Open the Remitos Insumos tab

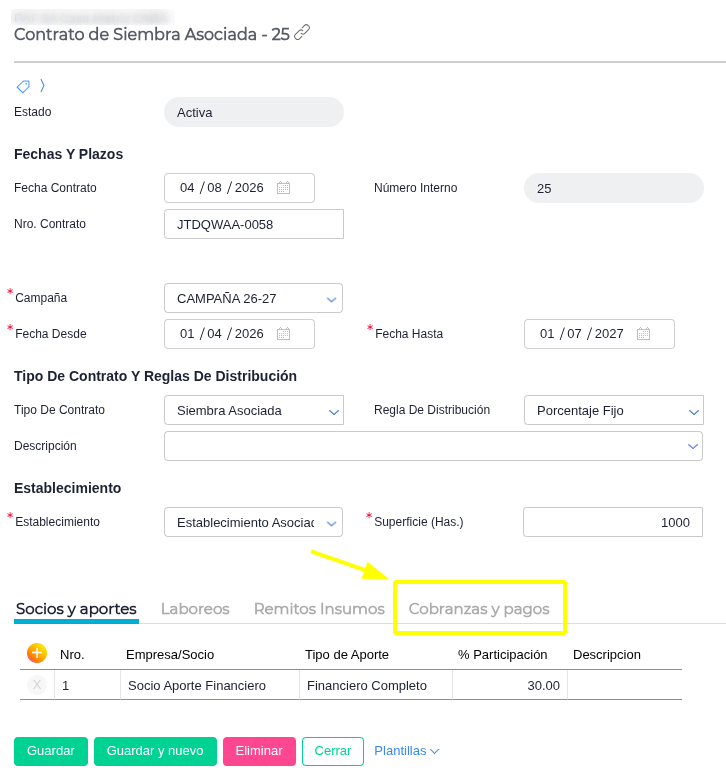[x=319, y=609]
